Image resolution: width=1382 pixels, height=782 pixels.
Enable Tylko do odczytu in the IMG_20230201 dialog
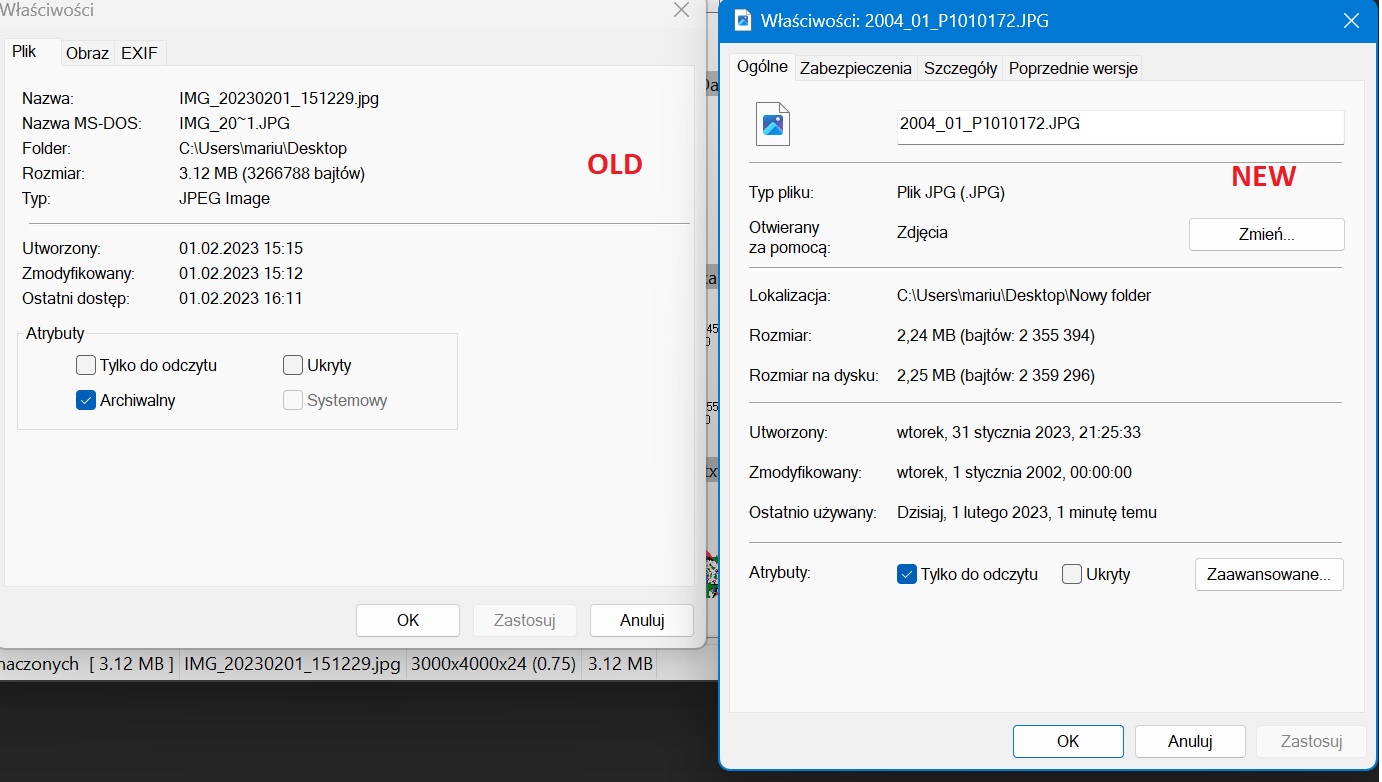86,365
